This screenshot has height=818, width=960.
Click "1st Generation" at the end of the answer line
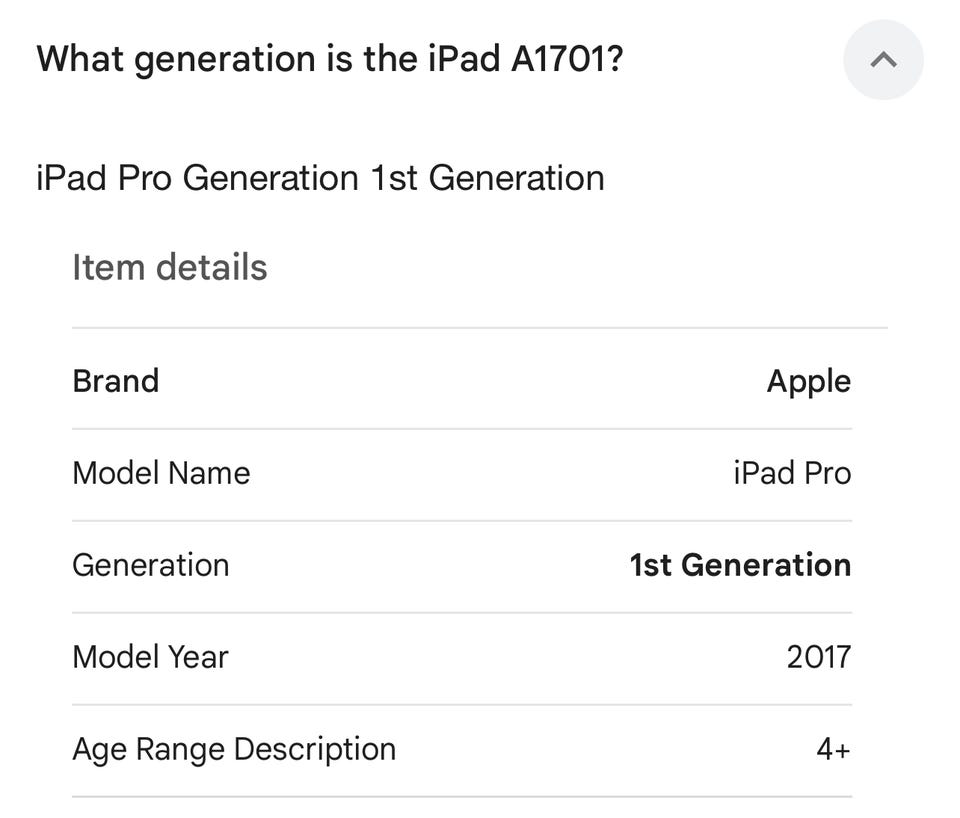[487, 178]
